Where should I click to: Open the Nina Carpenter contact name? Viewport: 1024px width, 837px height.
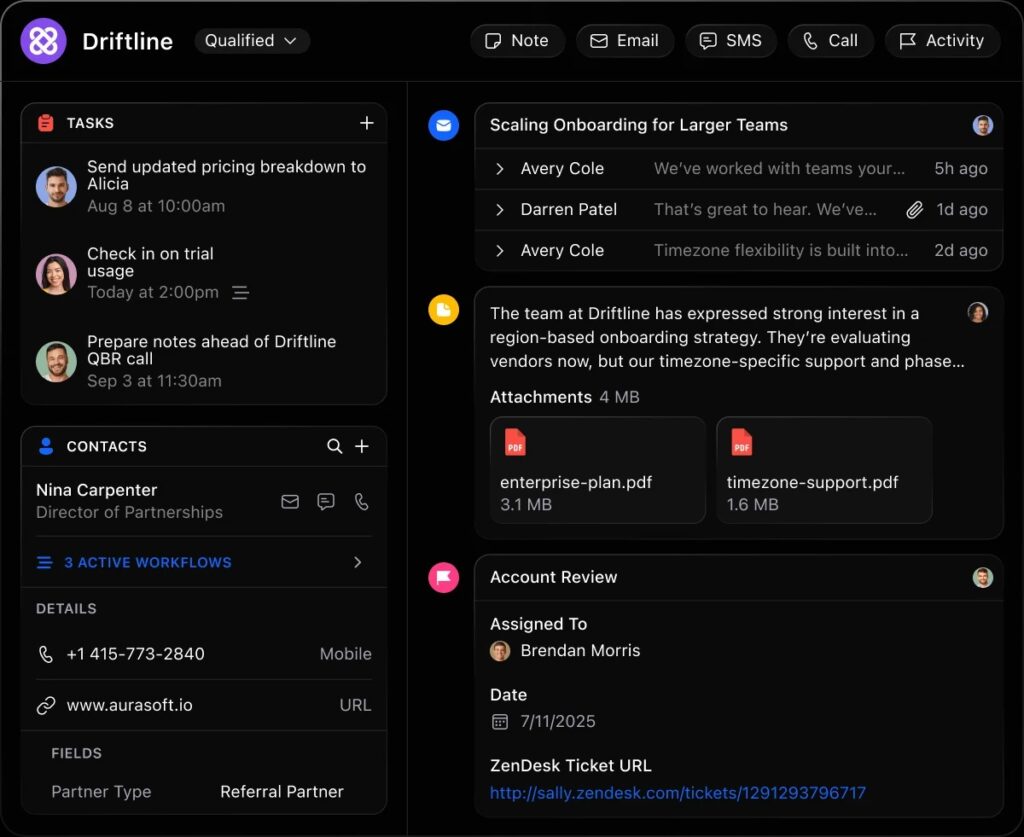97,490
